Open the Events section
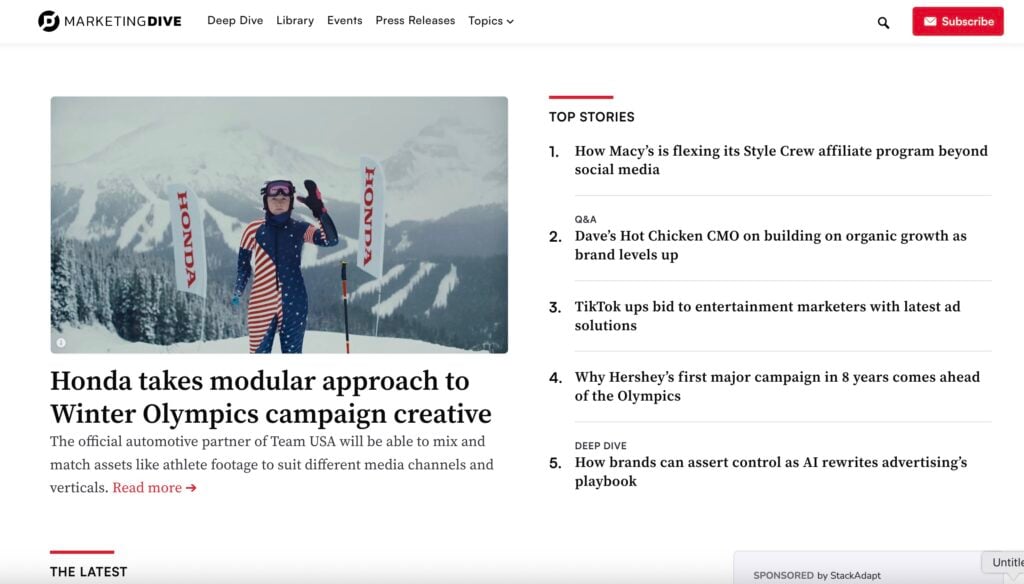1024x584 pixels. [x=344, y=20]
